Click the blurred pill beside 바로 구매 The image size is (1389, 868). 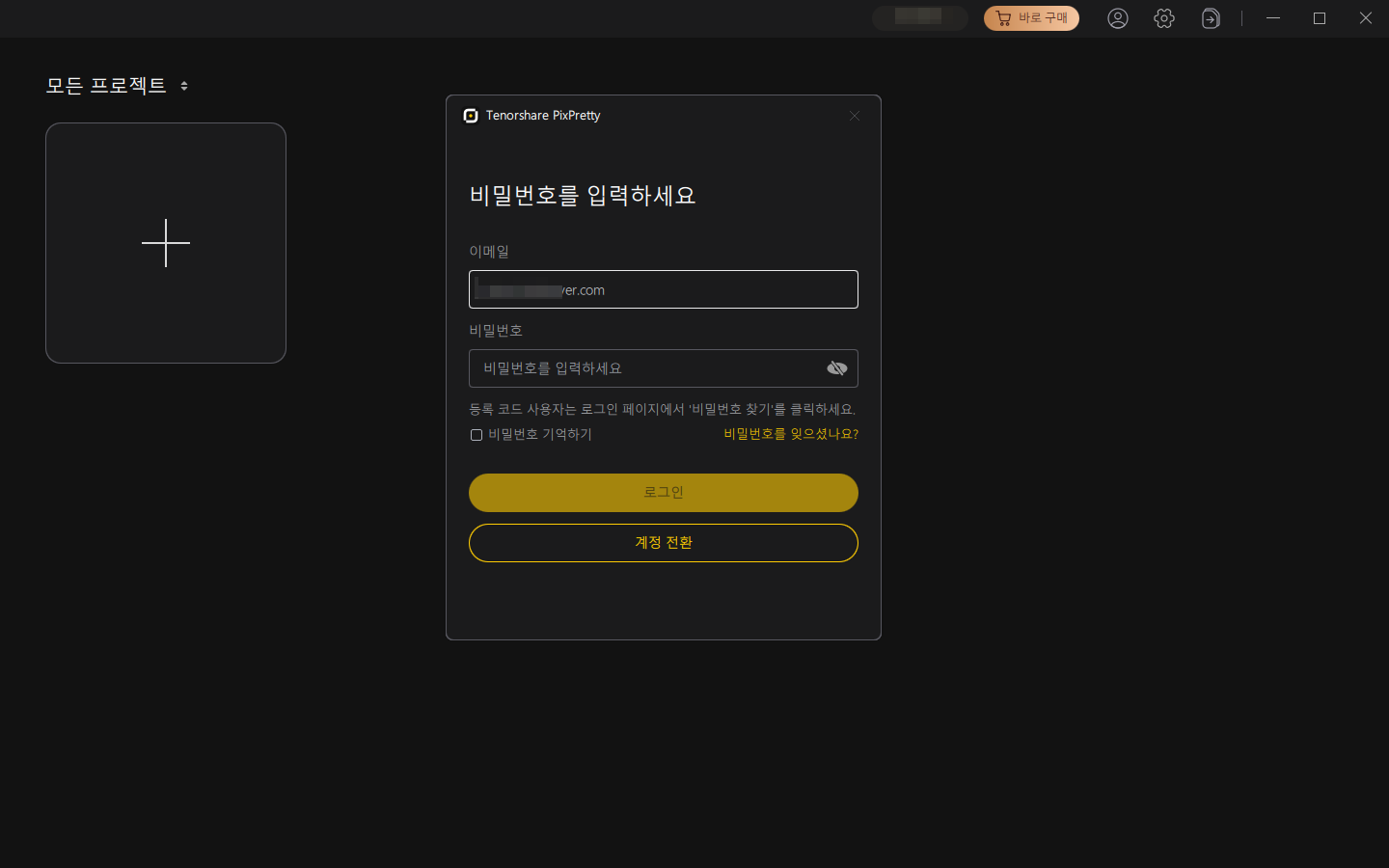[x=919, y=18]
